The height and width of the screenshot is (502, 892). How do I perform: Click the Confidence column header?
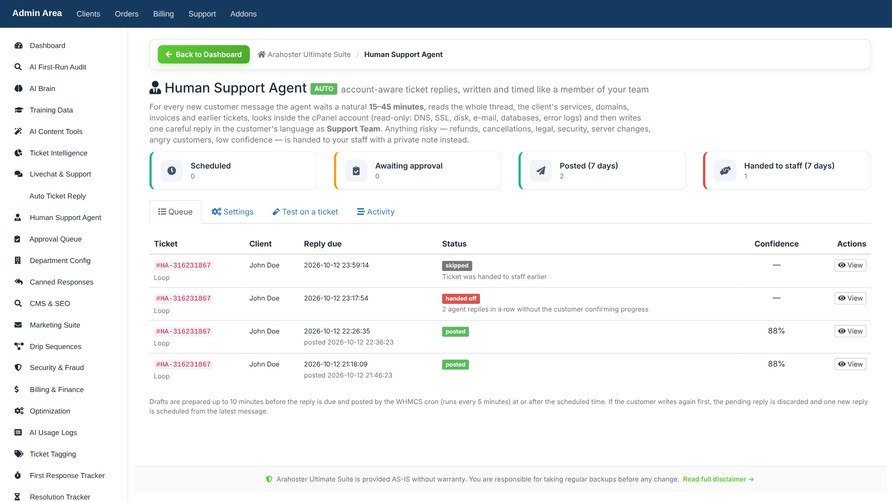click(x=777, y=244)
